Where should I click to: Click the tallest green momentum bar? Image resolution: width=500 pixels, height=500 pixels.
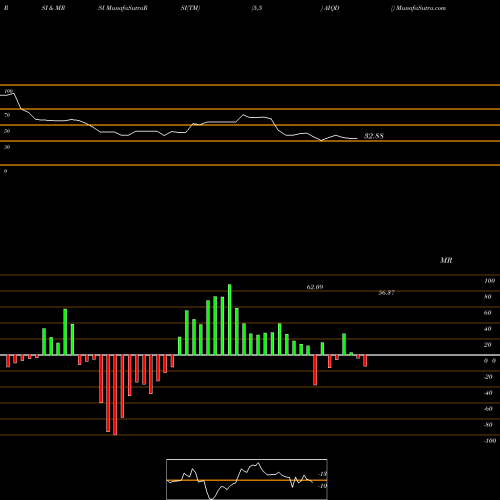click(x=230, y=319)
